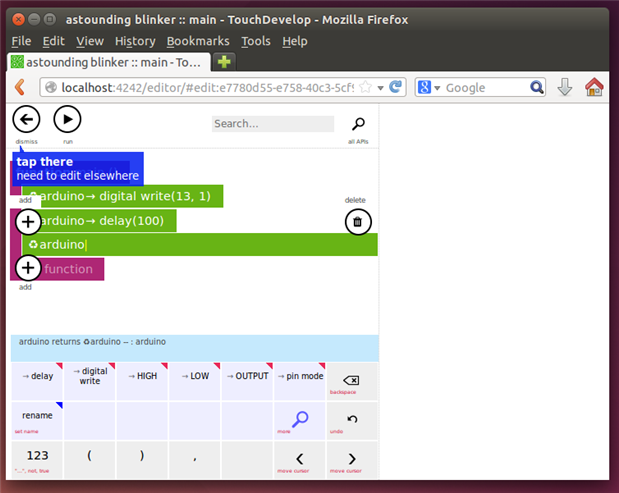Insert a closing parenthesis
This screenshot has height=493, width=619.
142,459
